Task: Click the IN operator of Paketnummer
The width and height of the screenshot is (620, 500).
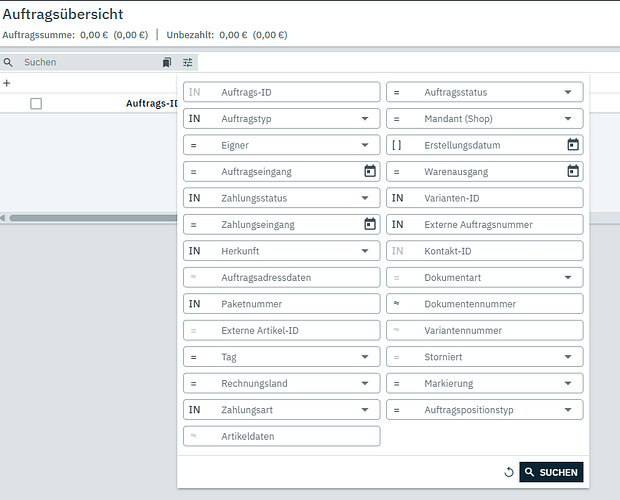Action: (x=195, y=304)
